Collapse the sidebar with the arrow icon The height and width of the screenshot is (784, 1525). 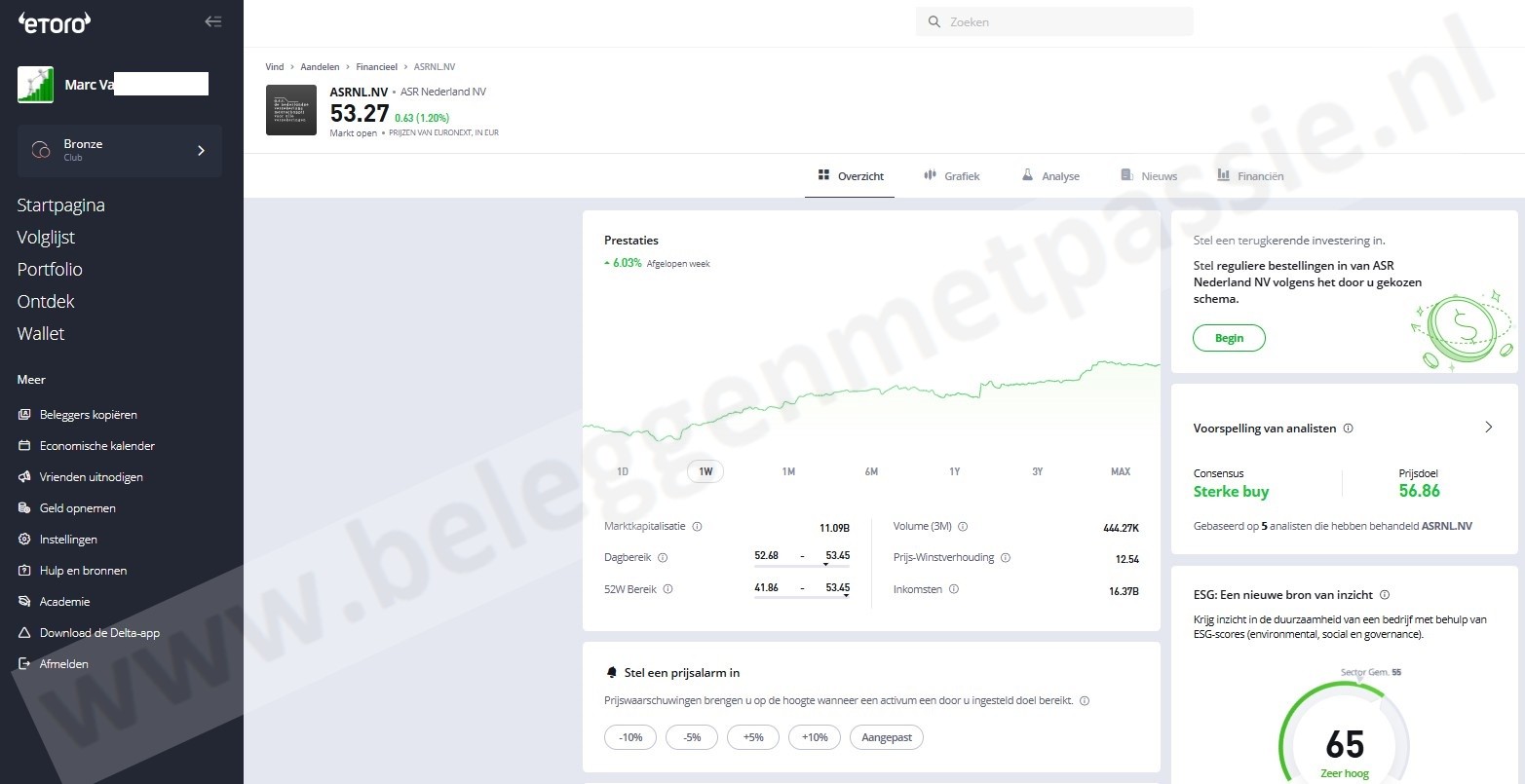point(212,21)
